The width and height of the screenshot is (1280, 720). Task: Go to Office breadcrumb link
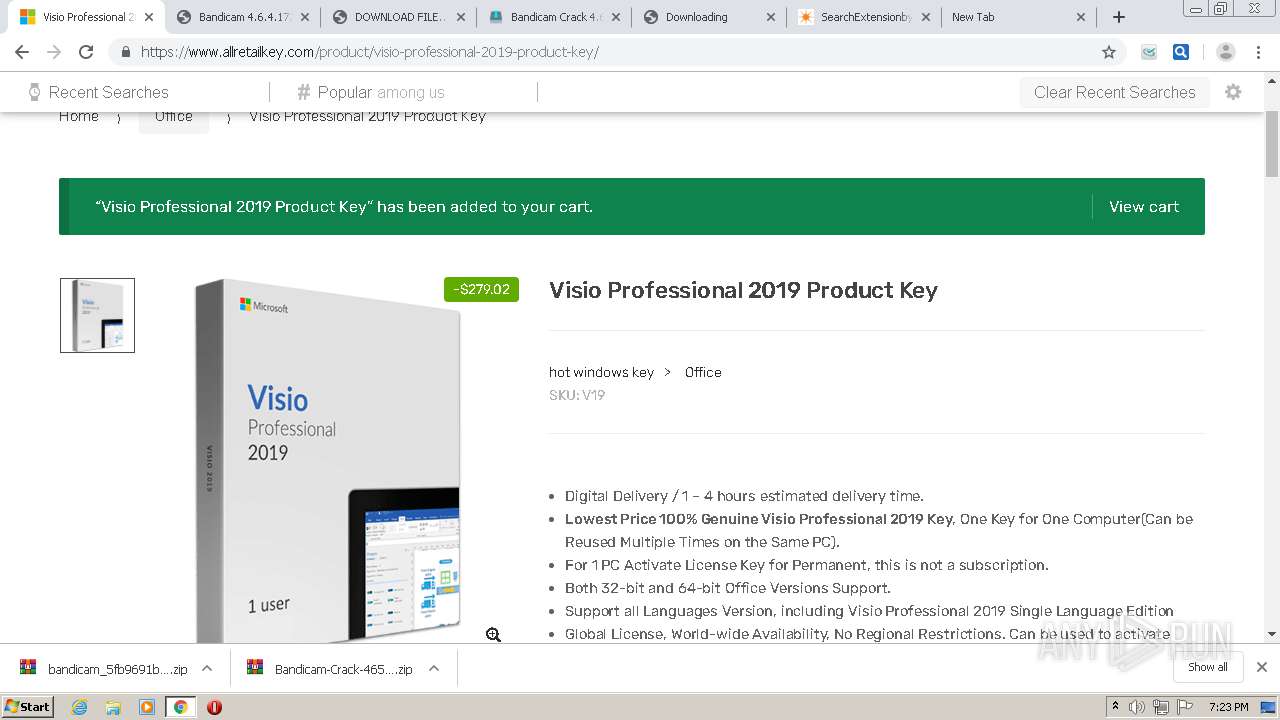click(174, 116)
